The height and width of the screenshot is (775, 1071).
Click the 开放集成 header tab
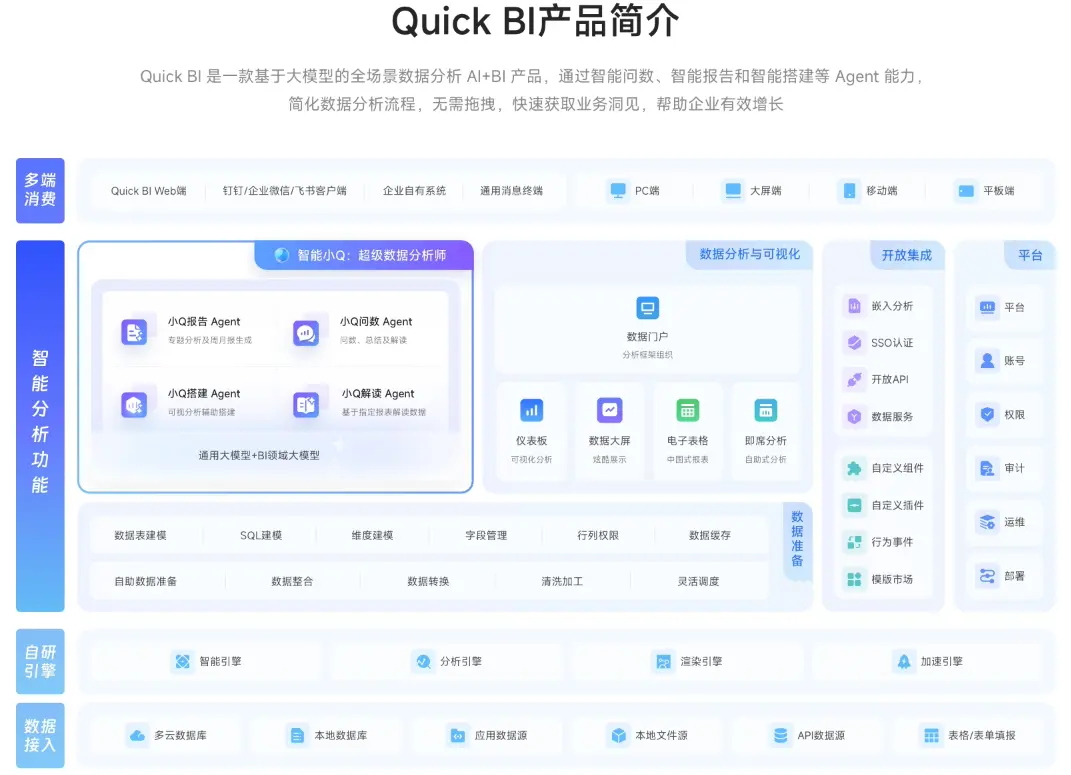click(x=906, y=255)
